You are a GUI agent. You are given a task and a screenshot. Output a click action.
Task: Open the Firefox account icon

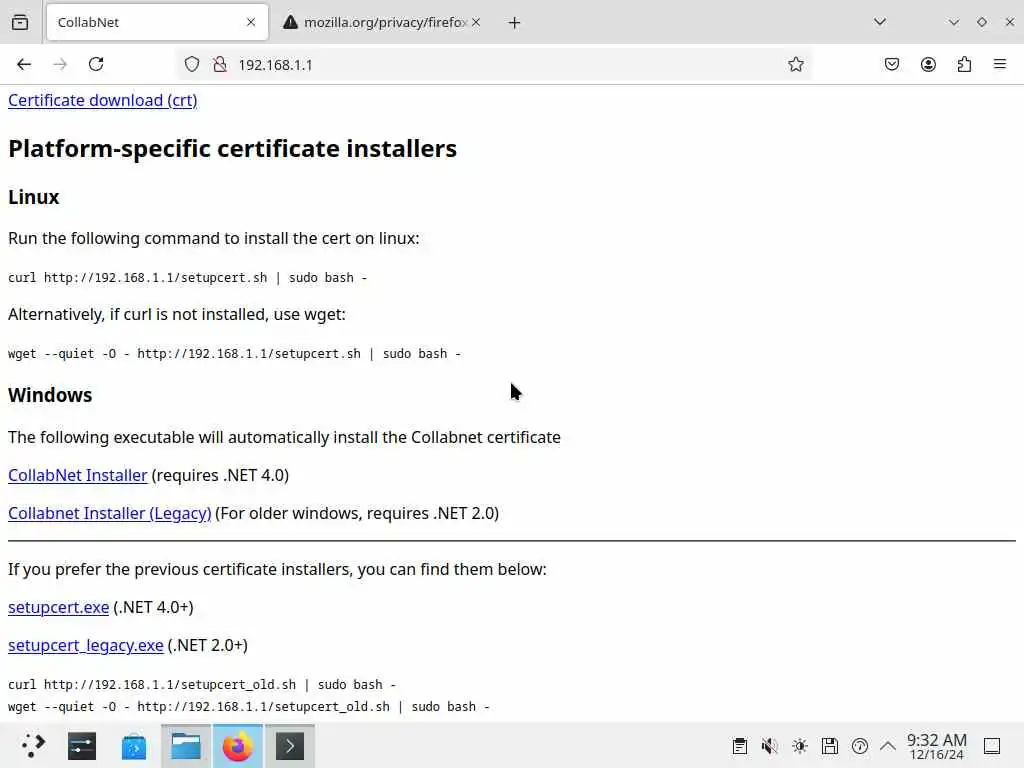[928, 64]
